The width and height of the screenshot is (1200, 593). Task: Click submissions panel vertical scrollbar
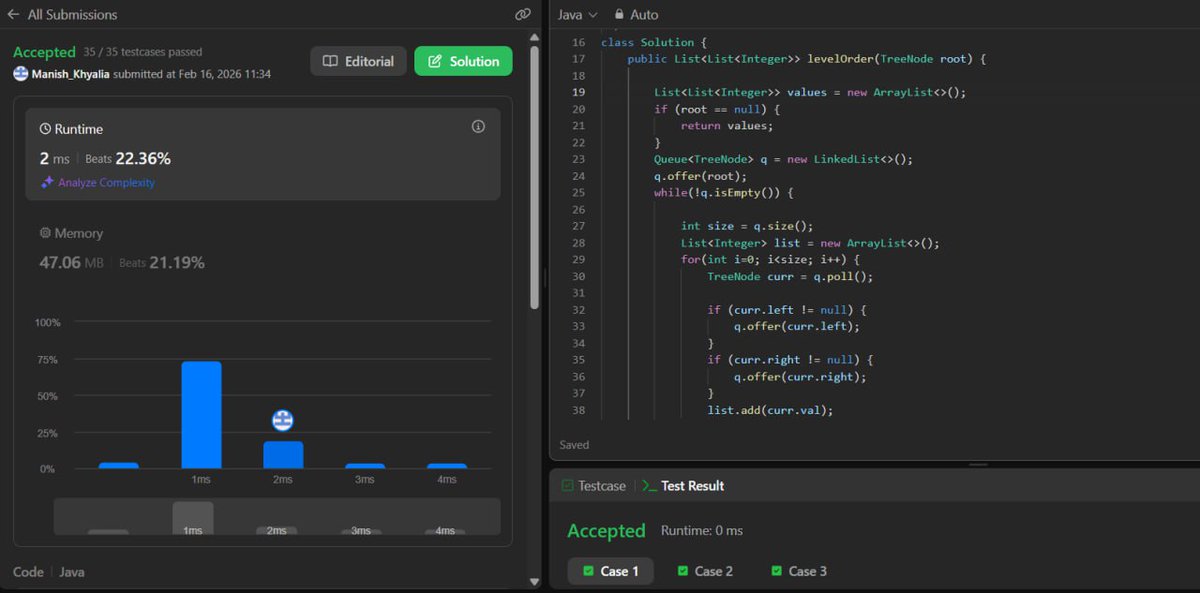[534, 176]
